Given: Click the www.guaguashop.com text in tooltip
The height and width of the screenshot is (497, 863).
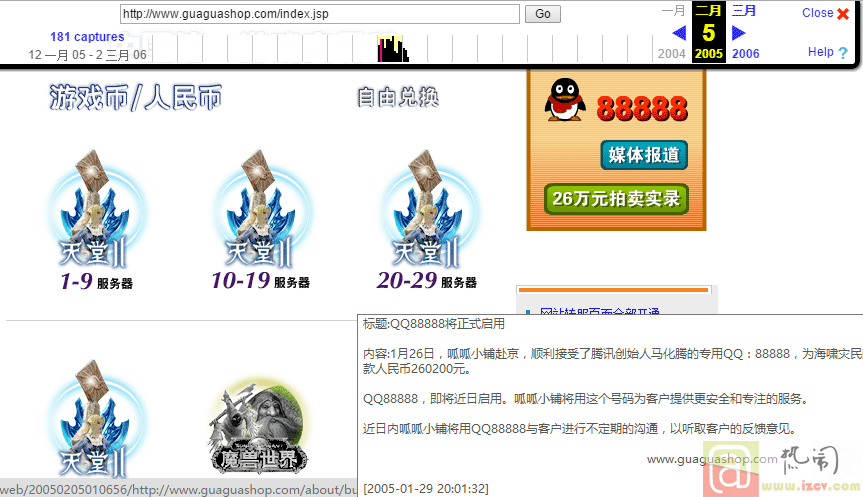Looking at the screenshot, I should (x=712, y=459).
